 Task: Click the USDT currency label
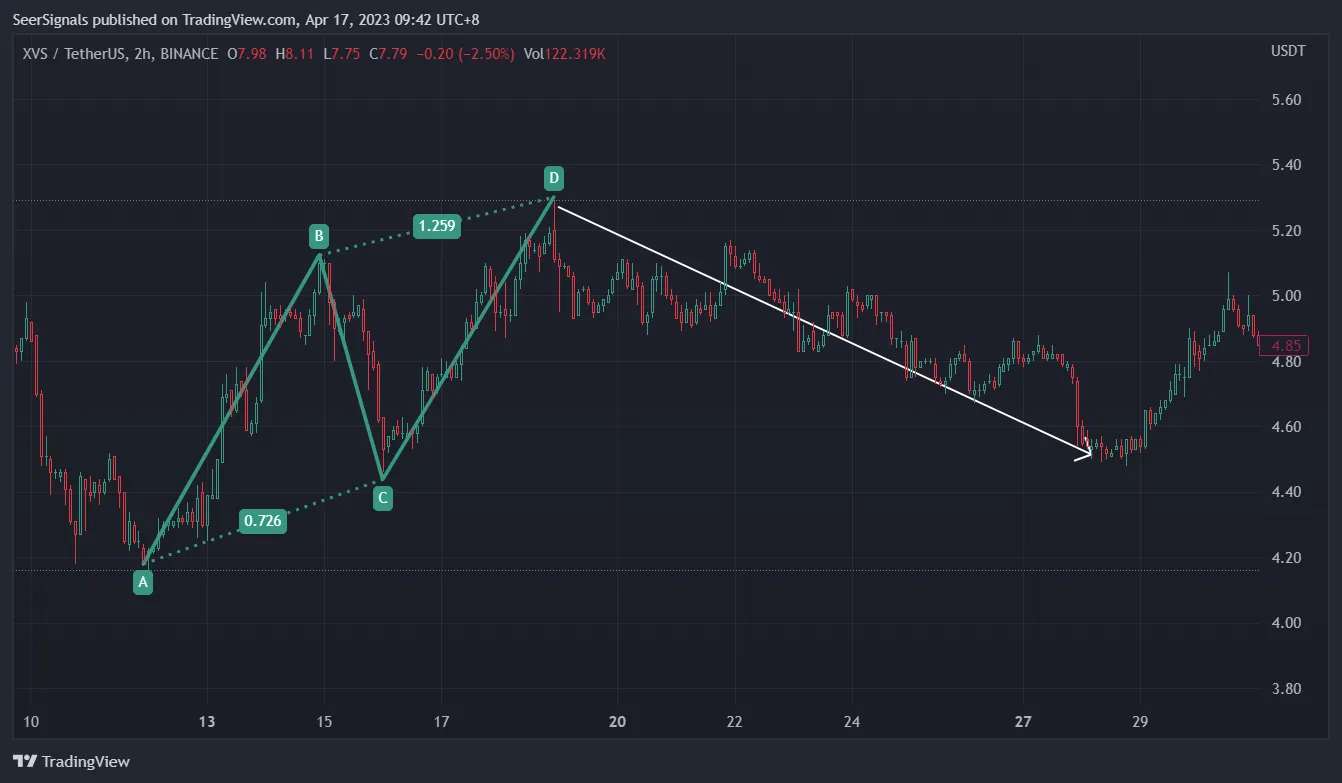coord(1288,51)
